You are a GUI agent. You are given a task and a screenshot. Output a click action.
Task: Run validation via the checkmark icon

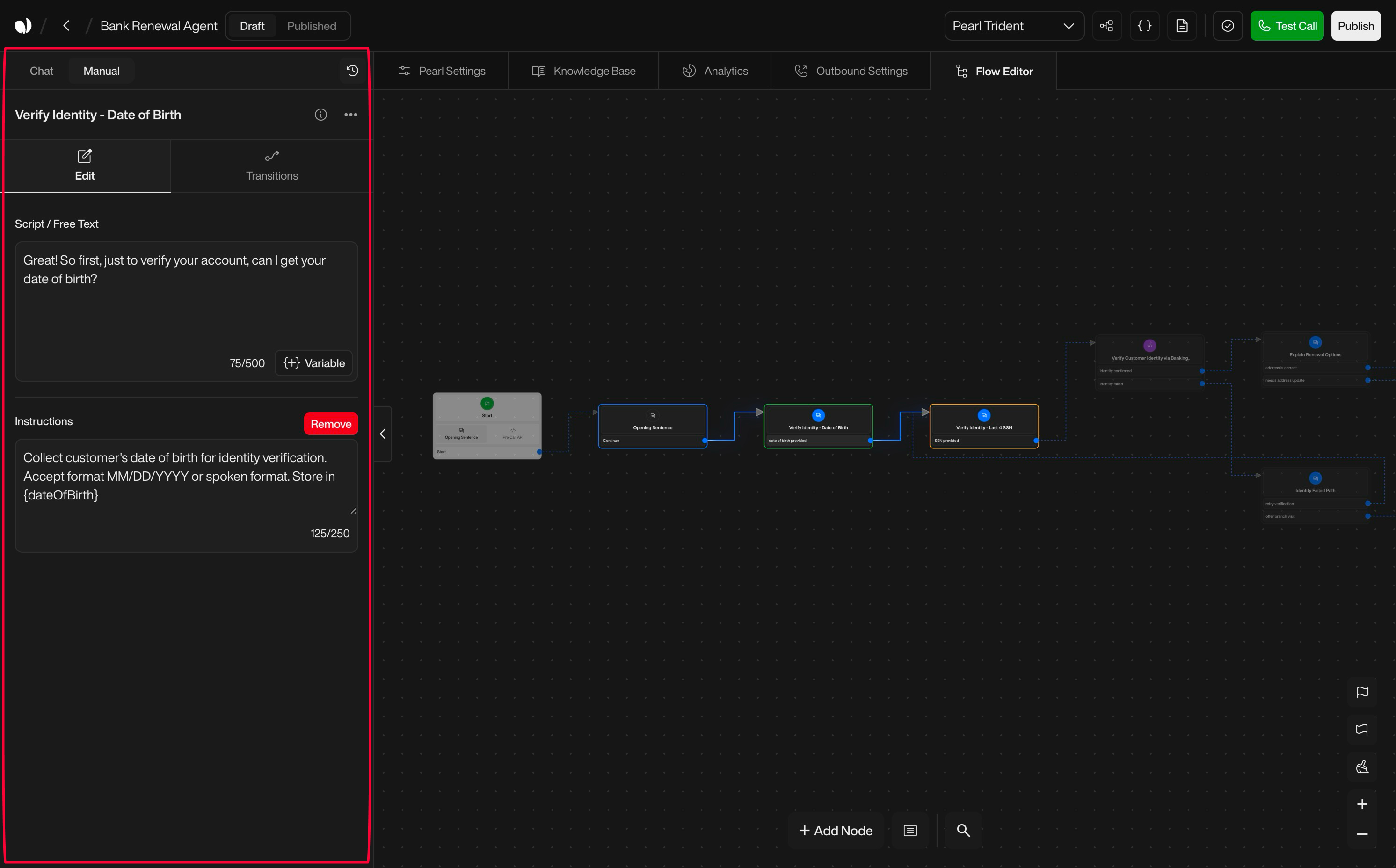tap(1228, 25)
